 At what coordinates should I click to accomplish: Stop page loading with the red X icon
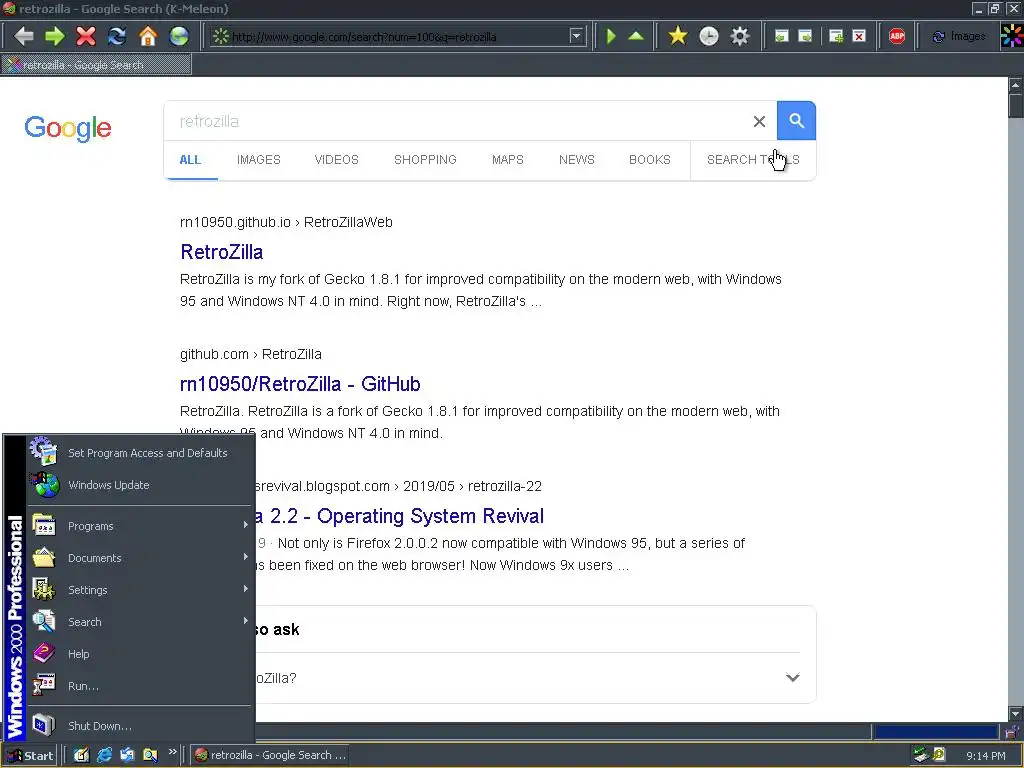[x=86, y=36]
